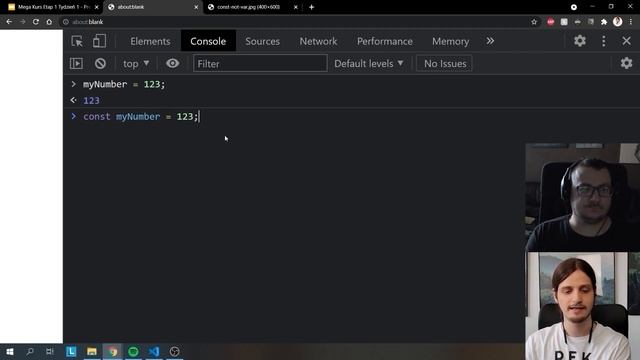This screenshot has width=640, height=360.
Task: Open Windows Task View
Action: coord(50,351)
